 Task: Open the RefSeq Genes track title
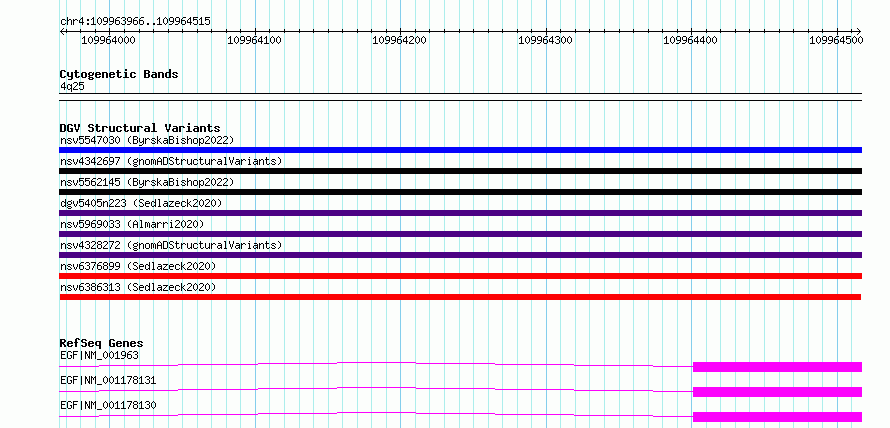click(x=102, y=343)
